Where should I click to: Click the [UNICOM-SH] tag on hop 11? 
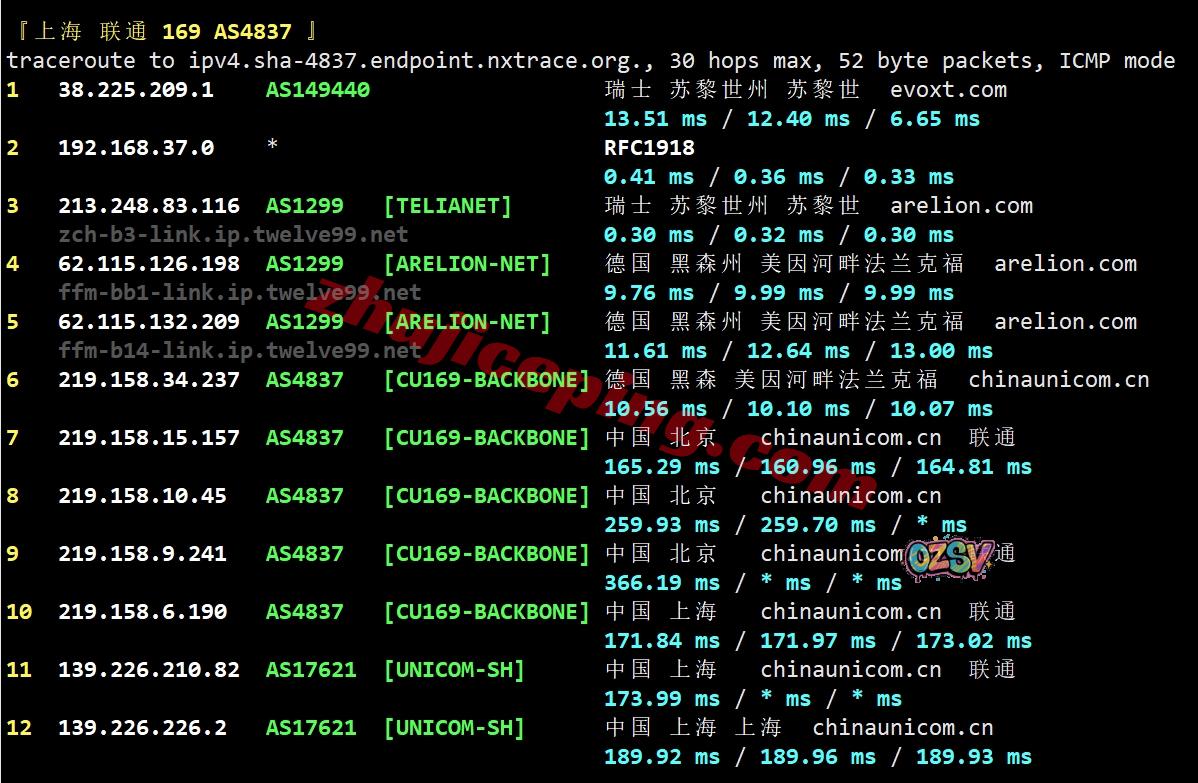(453, 670)
